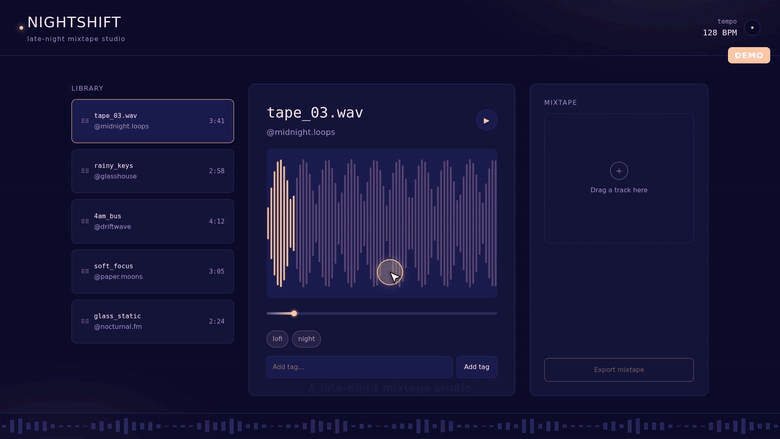Click the 3:05 duration of soft_focus

pos(216,271)
